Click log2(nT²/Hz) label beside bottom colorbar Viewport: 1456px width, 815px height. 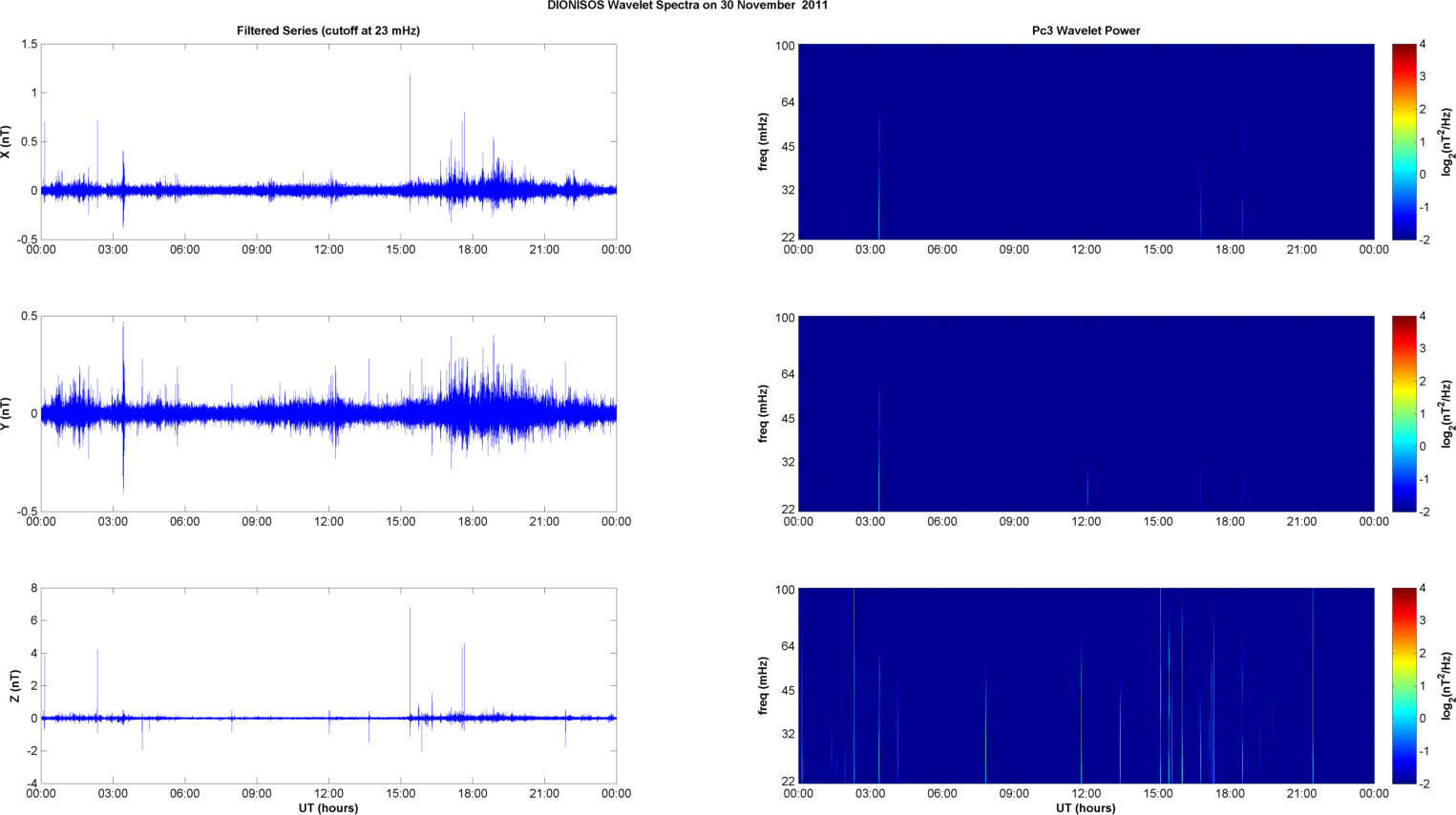pyautogui.click(x=1447, y=686)
